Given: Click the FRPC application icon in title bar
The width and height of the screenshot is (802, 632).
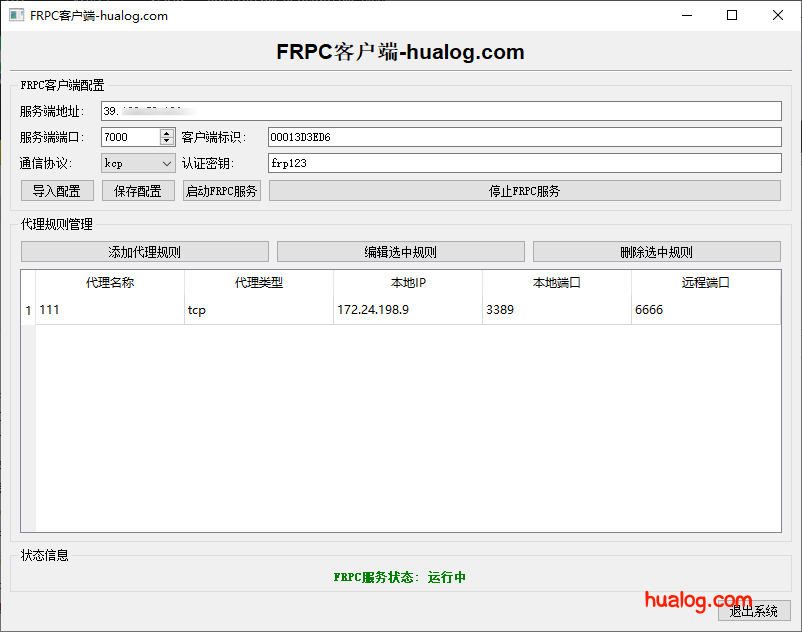Looking at the screenshot, I should [x=15, y=15].
